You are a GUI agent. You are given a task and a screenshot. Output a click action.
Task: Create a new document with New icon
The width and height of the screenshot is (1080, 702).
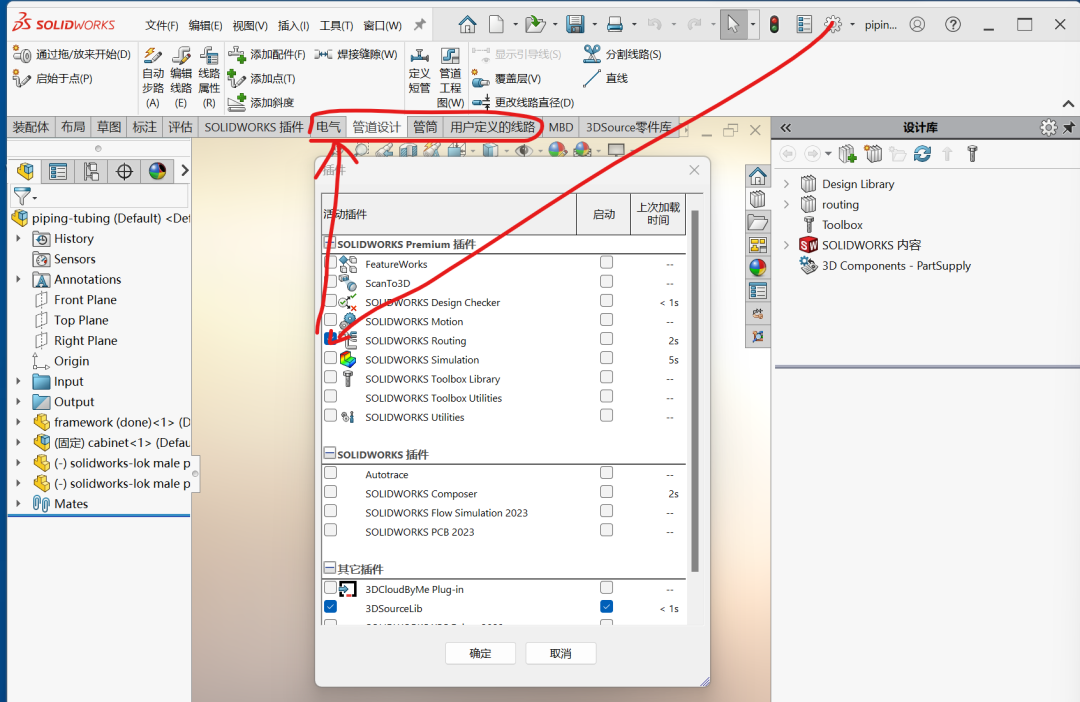pyautogui.click(x=496, y=25)
